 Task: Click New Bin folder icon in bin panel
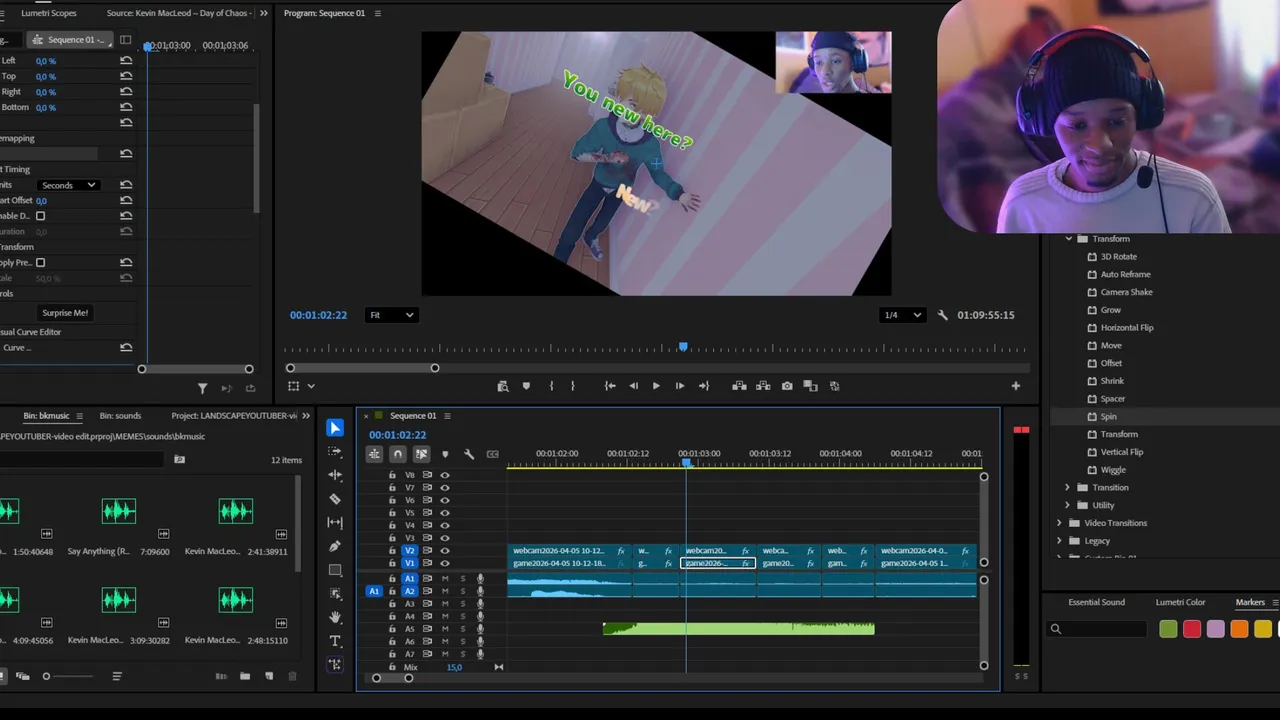[x=245, y=676]
